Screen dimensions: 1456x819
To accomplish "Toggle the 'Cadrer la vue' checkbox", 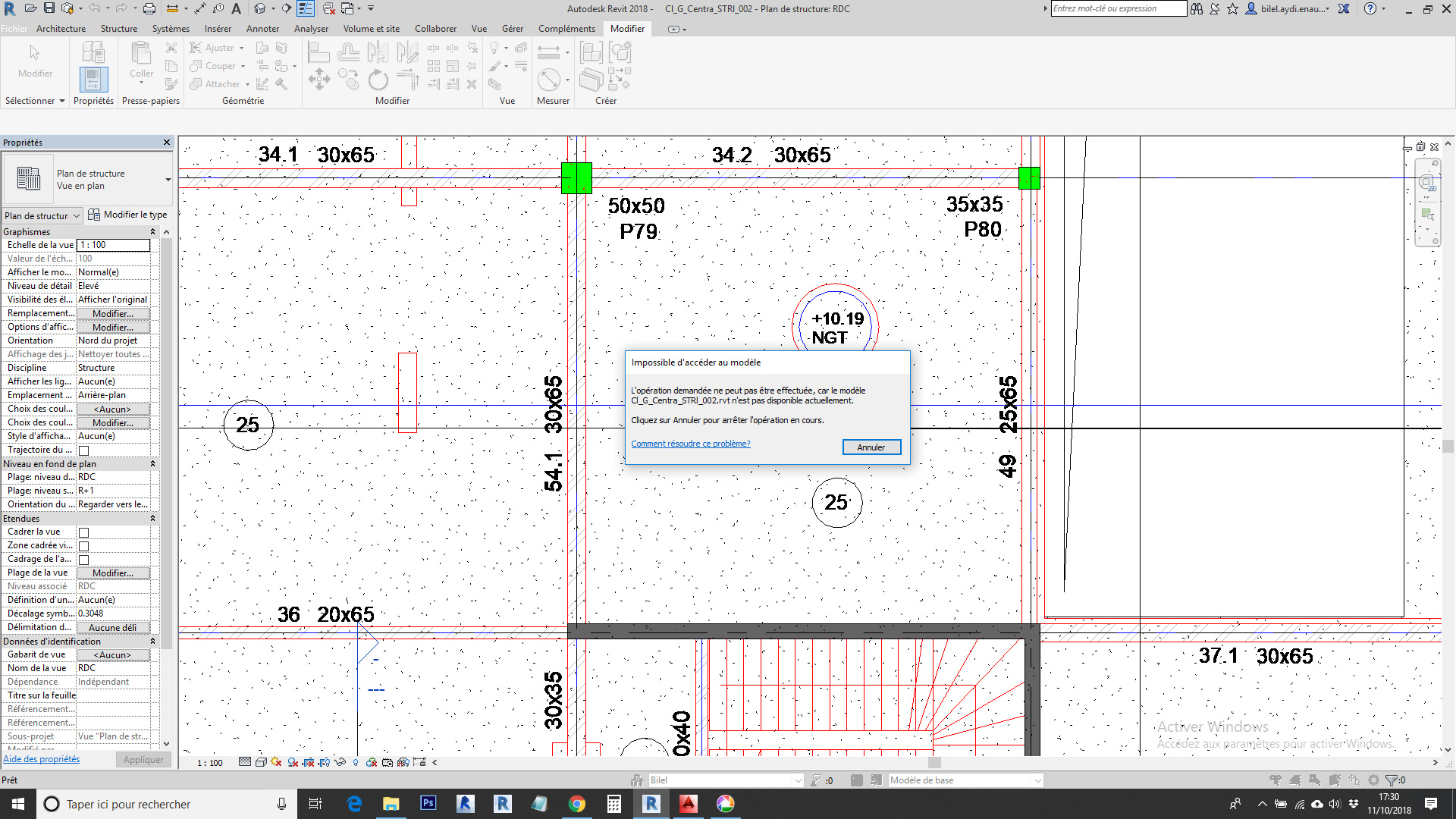I will pyautogui.click(x=84, y=532).
